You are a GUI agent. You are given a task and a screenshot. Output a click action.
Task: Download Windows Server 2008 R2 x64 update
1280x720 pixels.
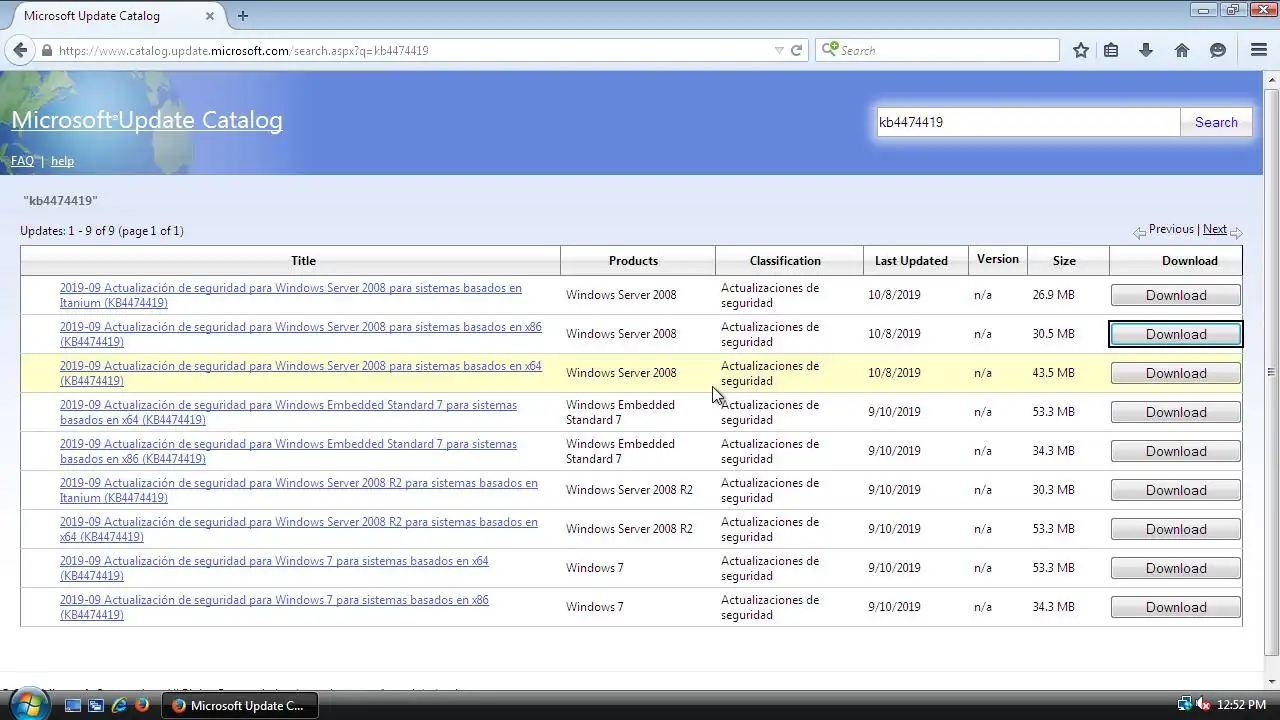point(1176,529)
